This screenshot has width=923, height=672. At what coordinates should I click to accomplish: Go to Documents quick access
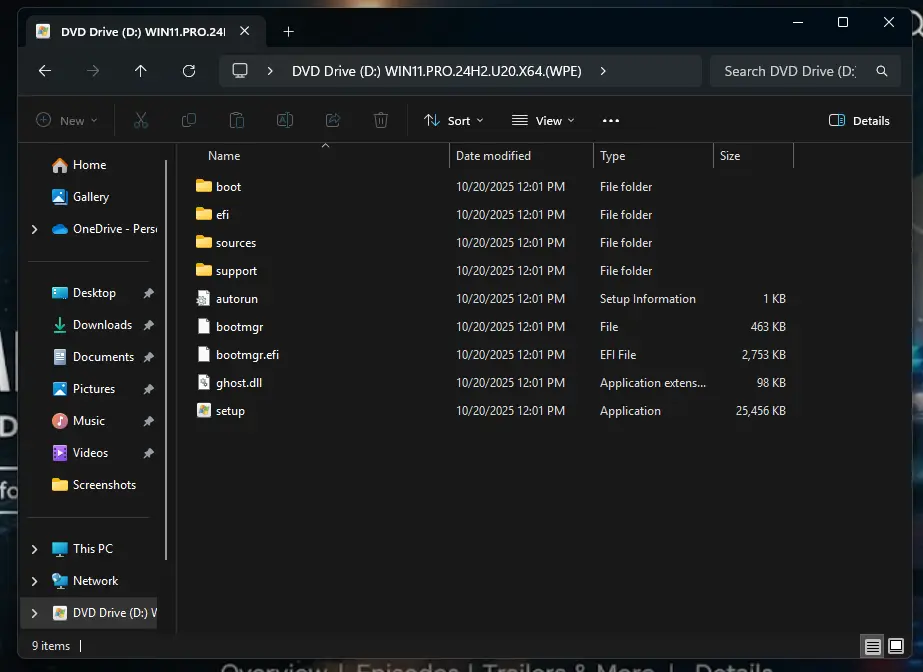tap(103, 357)
